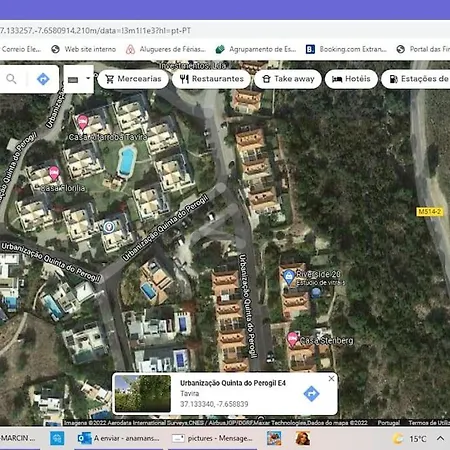450x450 pixels.
Task: Close the Urbanização Quinta do Perogil card
Action: coord(331,378)
